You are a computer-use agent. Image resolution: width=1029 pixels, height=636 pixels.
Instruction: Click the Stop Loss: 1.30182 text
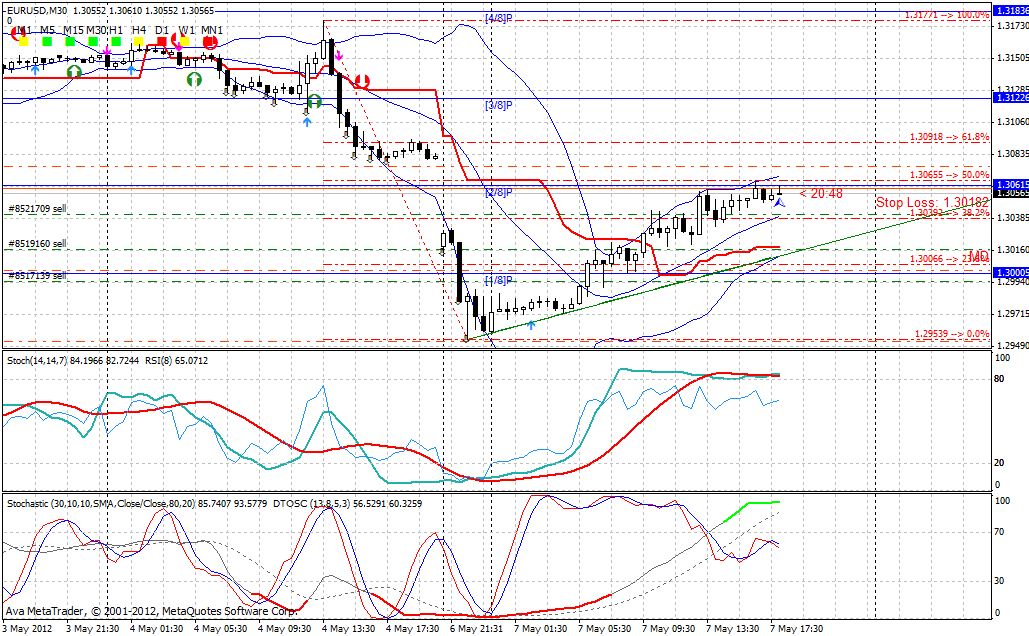pos(932,202)
